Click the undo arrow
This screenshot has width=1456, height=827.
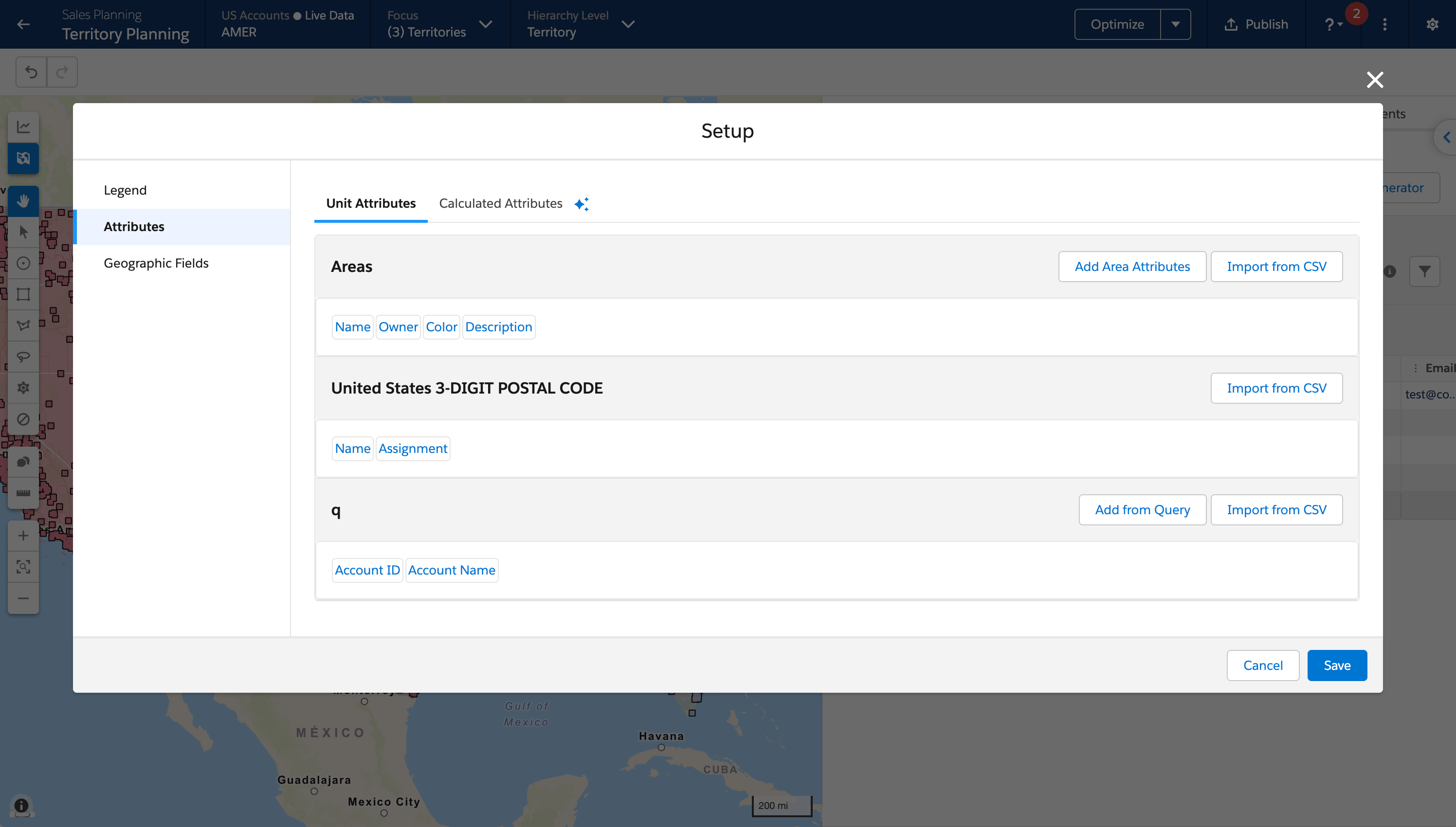[31, 72]
